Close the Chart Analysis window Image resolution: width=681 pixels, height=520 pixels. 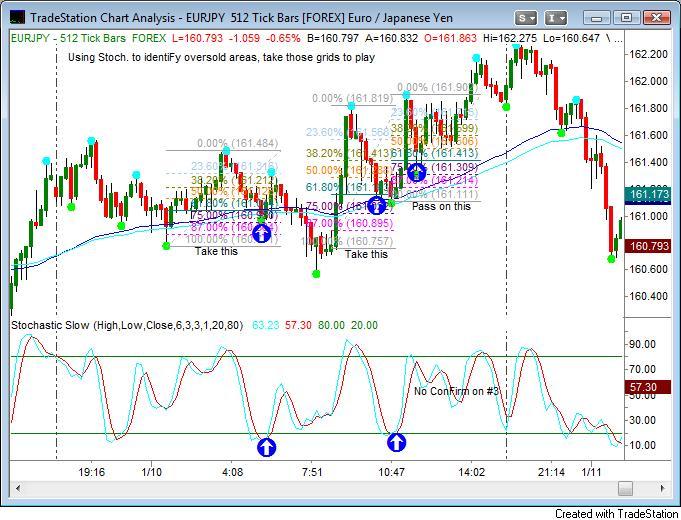[x=656, y=18]
